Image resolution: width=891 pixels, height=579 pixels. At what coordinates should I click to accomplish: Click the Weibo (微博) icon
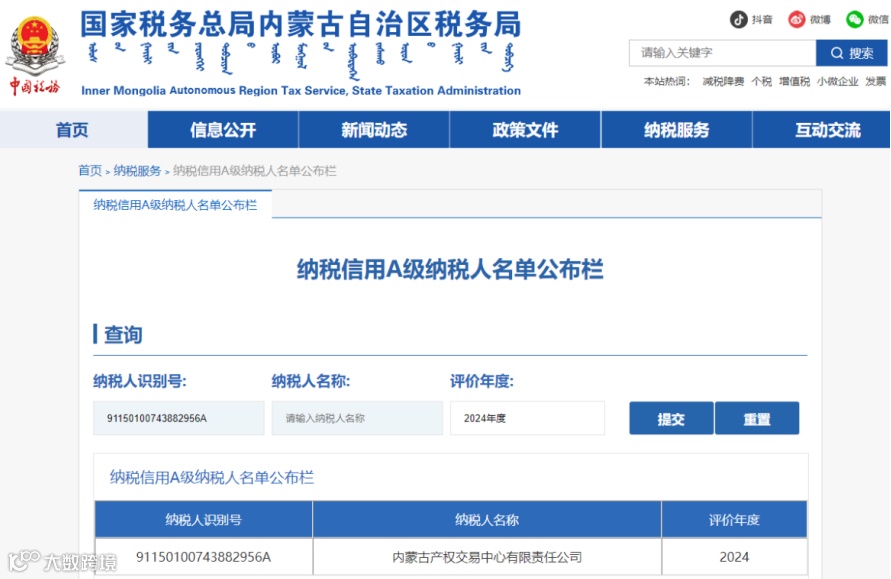(x=795, y=18)
